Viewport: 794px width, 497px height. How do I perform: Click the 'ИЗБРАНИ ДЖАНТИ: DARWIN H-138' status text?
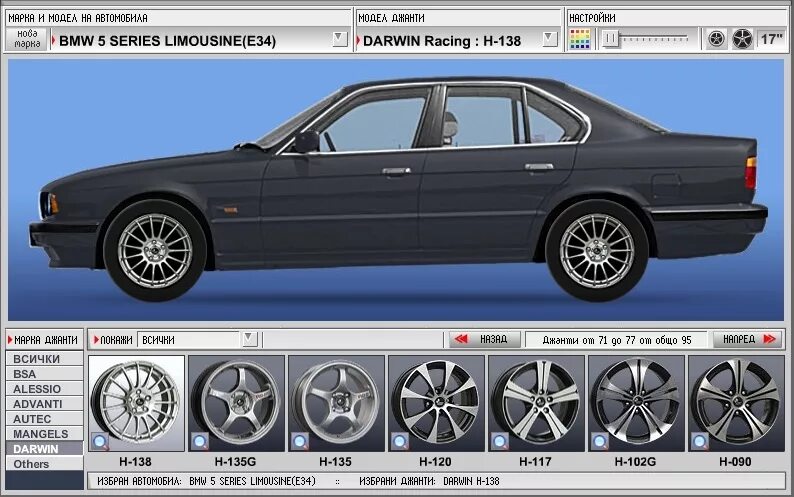pyautogui.click(x=429, y=481)
